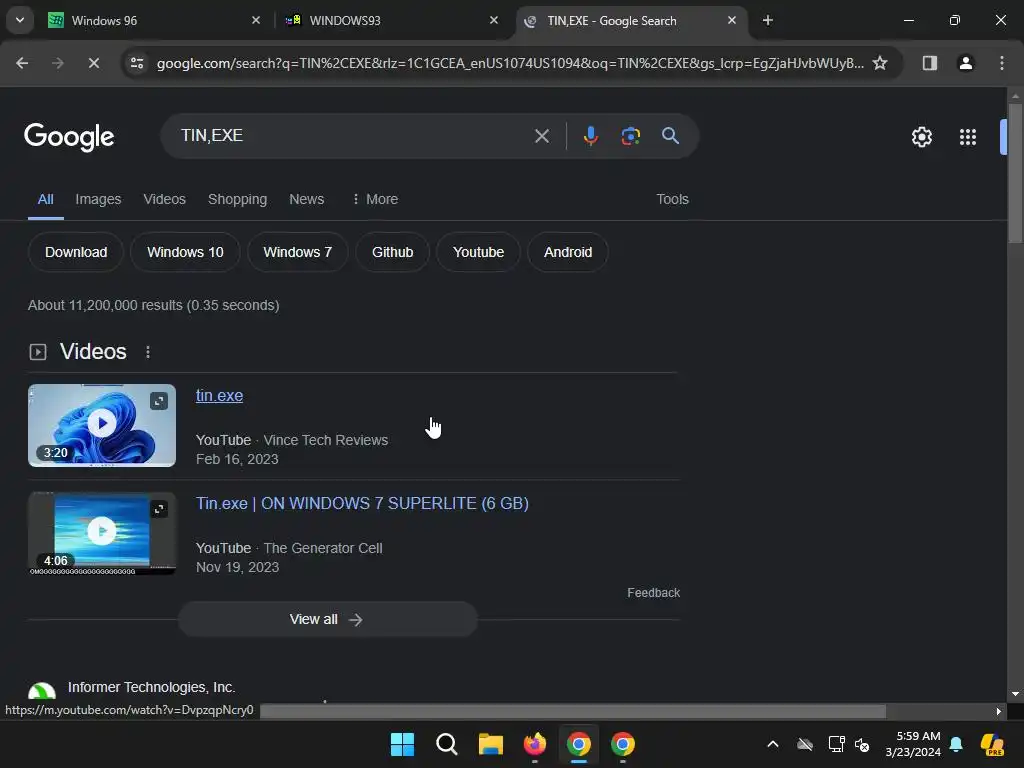This screenshot has width=1024, height=768.
Task: Filter by Windows 7 chip
Action: tap(298, 252)
